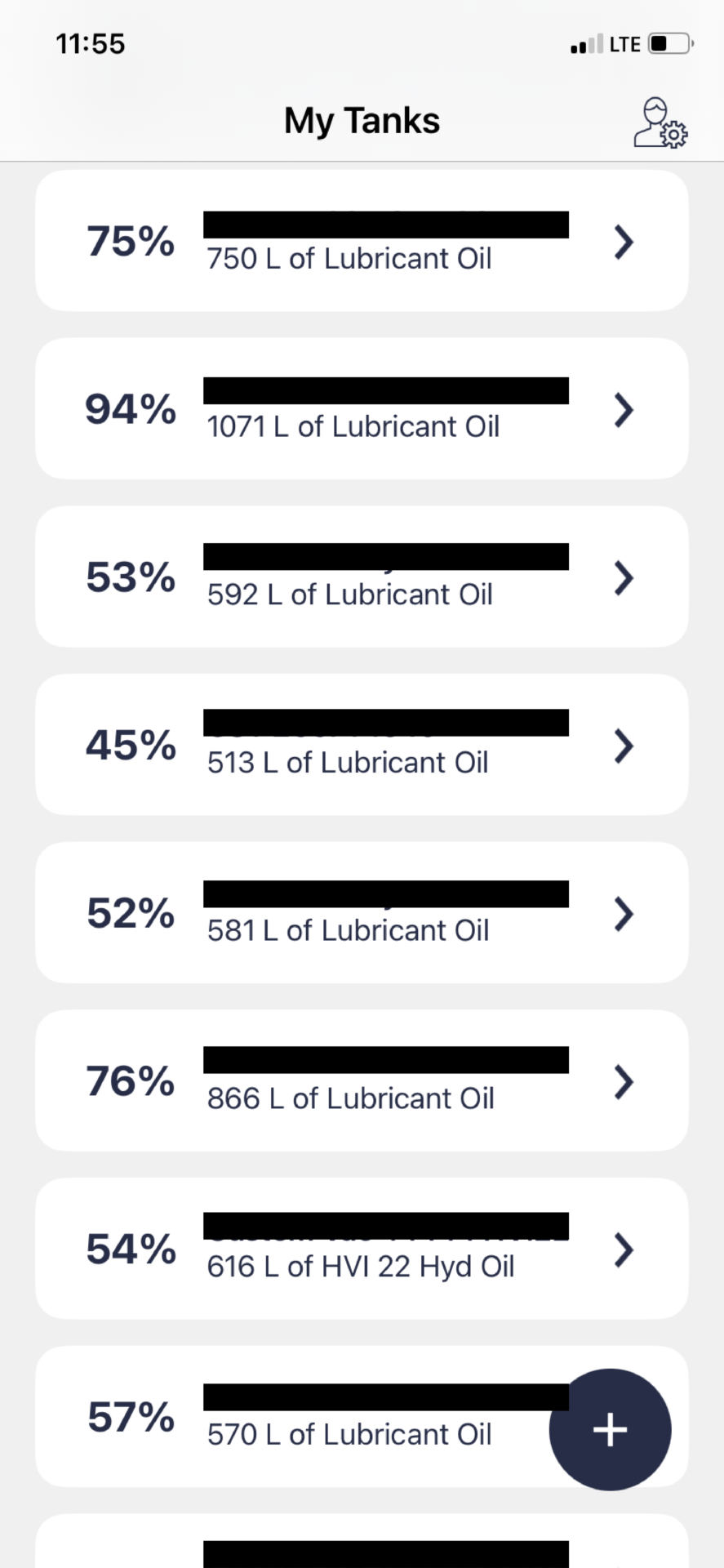Image resolution: width=724 pixels, height=1568 pixels.
Task: Select the 592 L of Lubricant Oil entry
Action: click(x=349, y=595)
